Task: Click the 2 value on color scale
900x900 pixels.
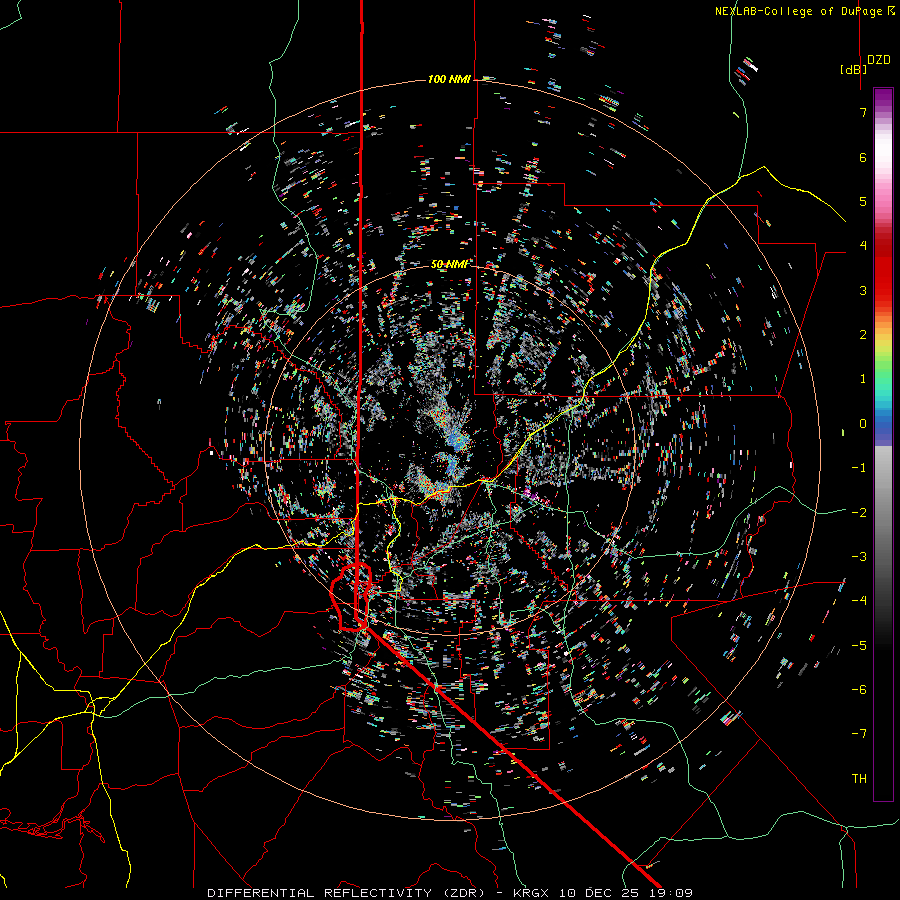Action: 863,335
